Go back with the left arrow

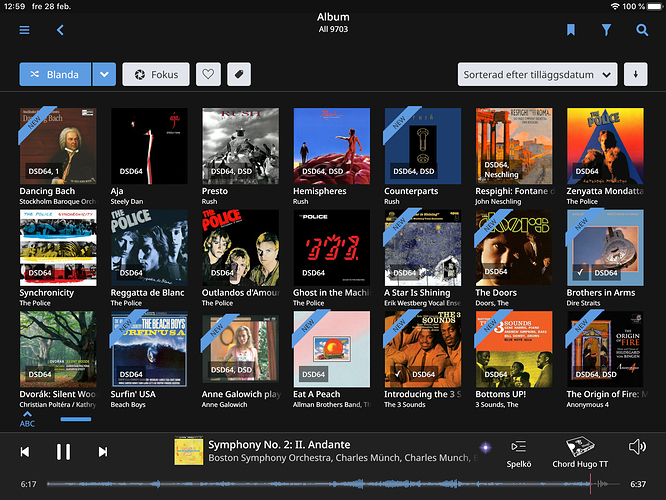(x=60, y=30)
